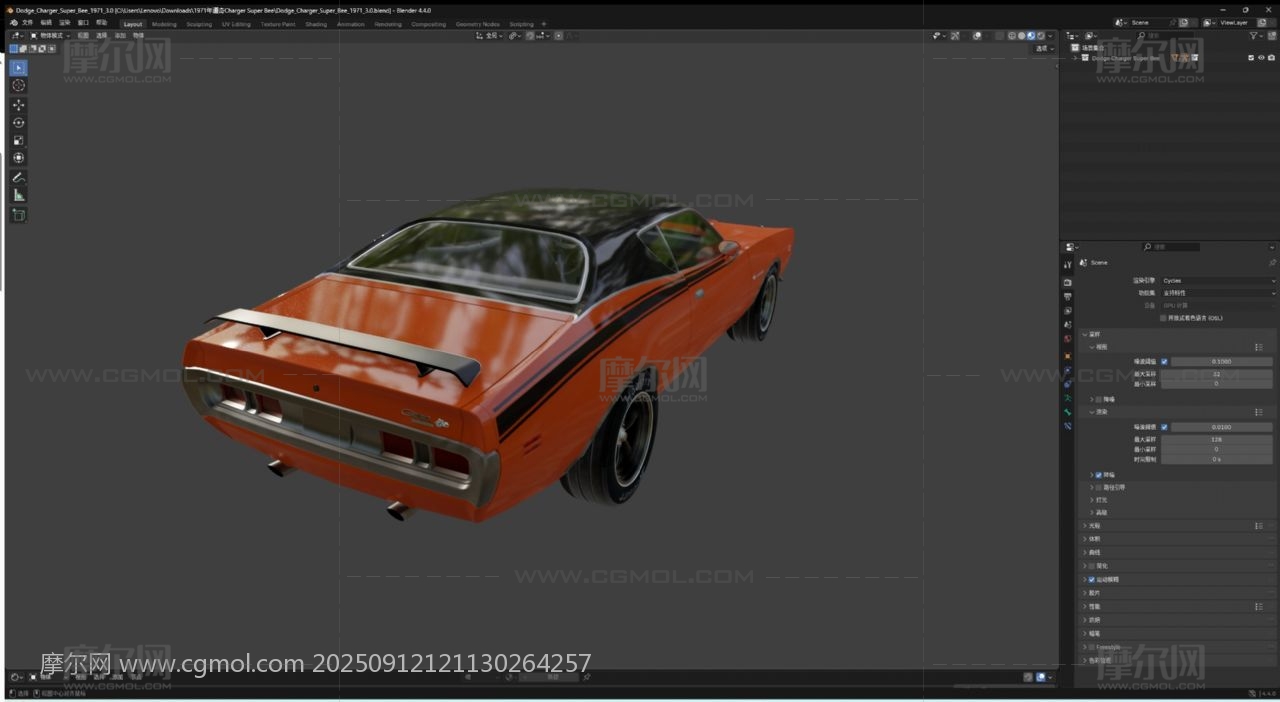Switch to the Geometry Nodes workspace tab
Viewport: 1280px width, 702px height.
coord(477,24)
